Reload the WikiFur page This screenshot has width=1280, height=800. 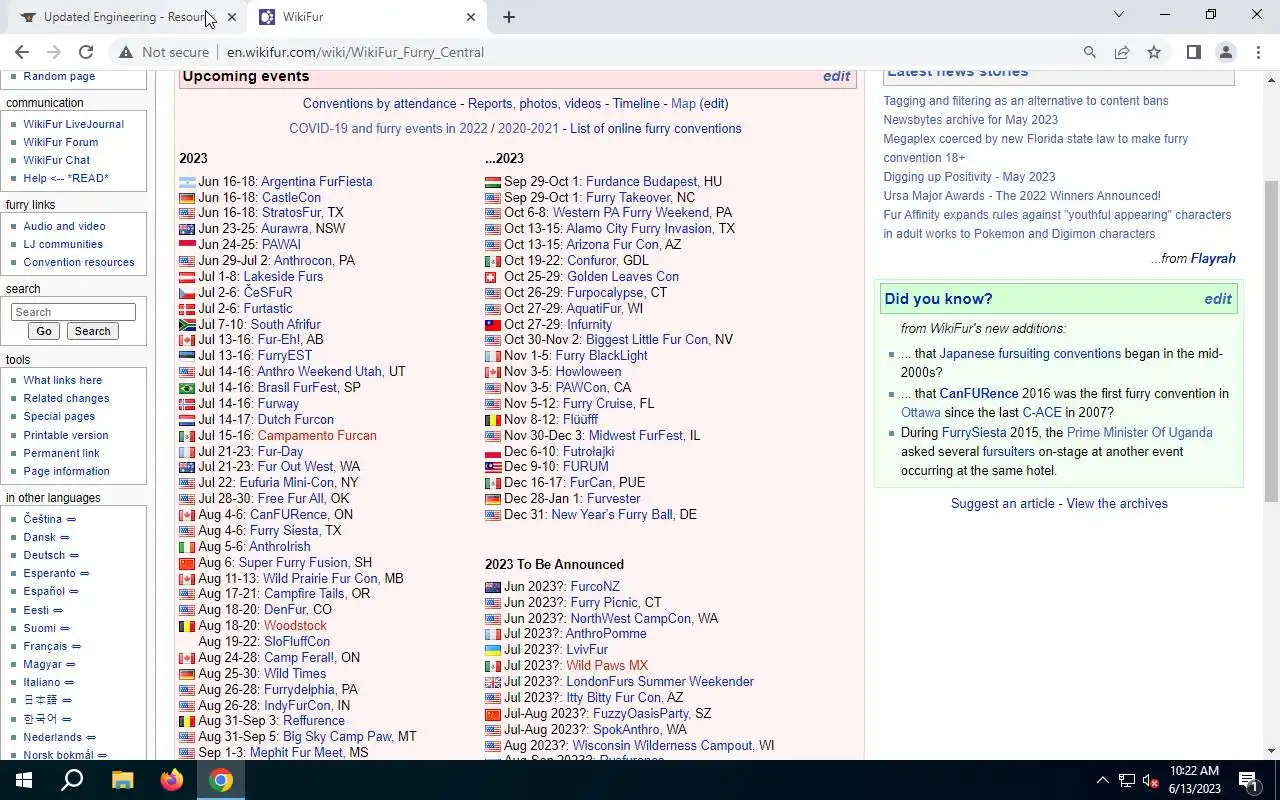(86, 52)
